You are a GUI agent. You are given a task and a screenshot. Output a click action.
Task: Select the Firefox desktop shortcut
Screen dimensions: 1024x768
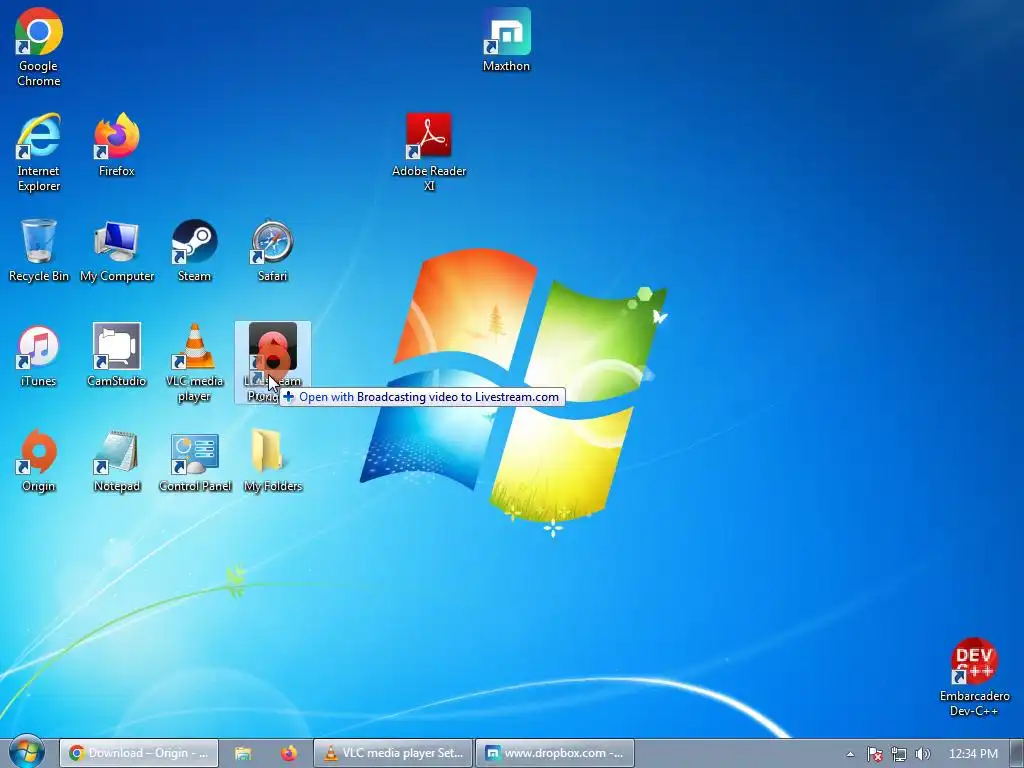(116, 145)
